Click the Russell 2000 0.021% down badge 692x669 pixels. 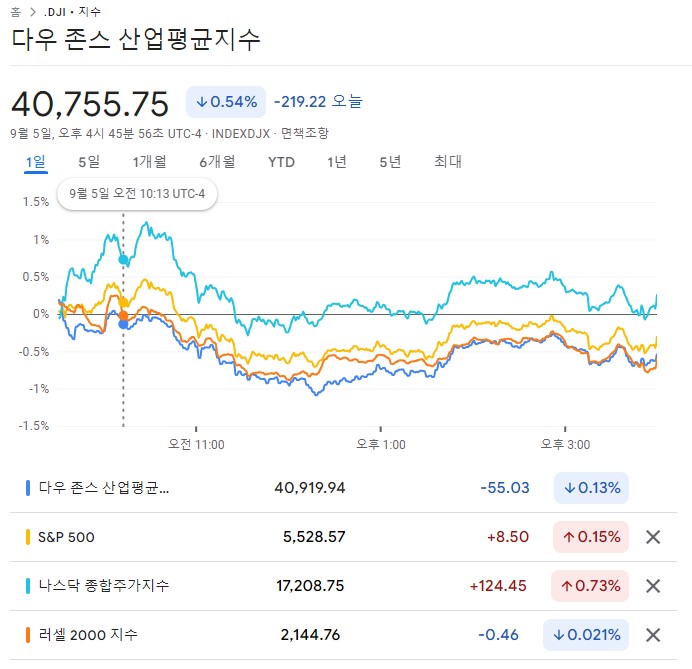pyautogui.click(x=585, y=634)
